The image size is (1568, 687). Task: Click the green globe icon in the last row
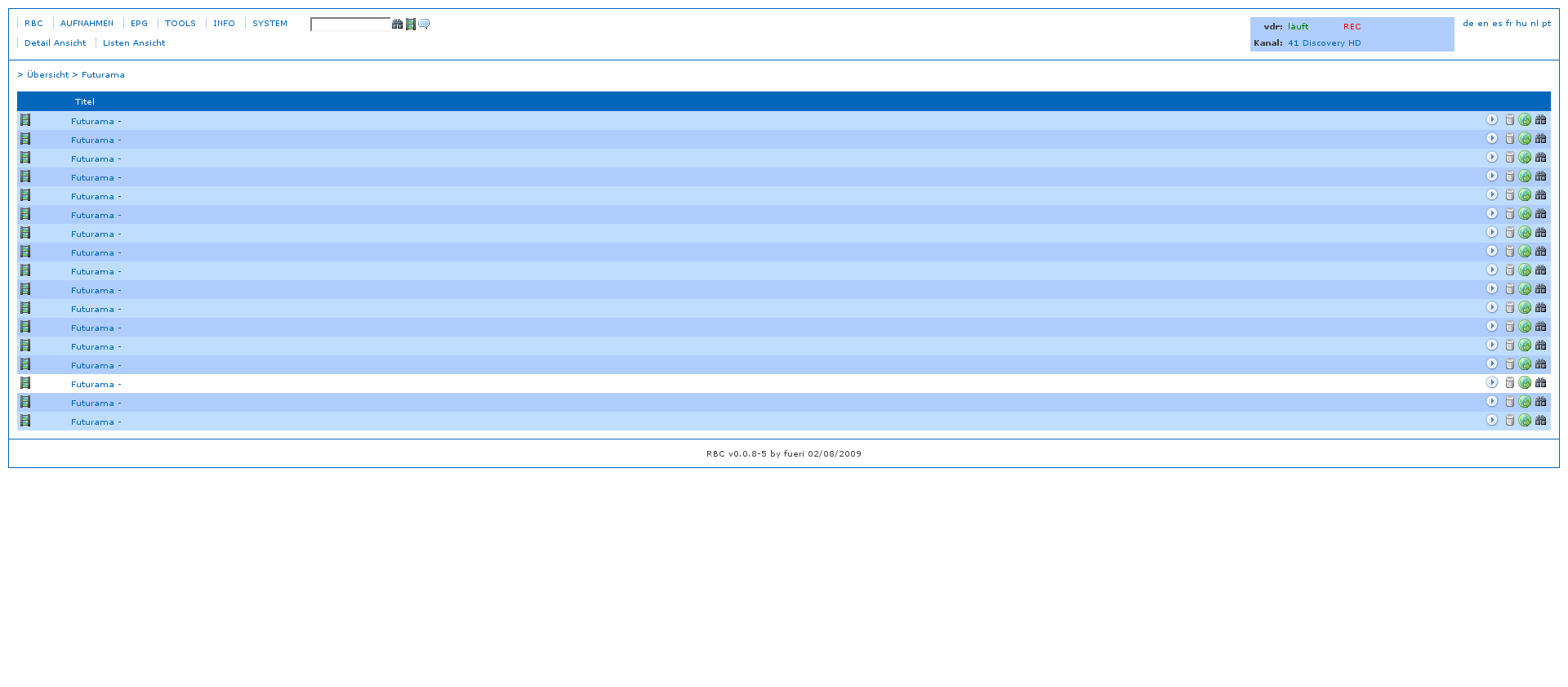coord(1525,421)
